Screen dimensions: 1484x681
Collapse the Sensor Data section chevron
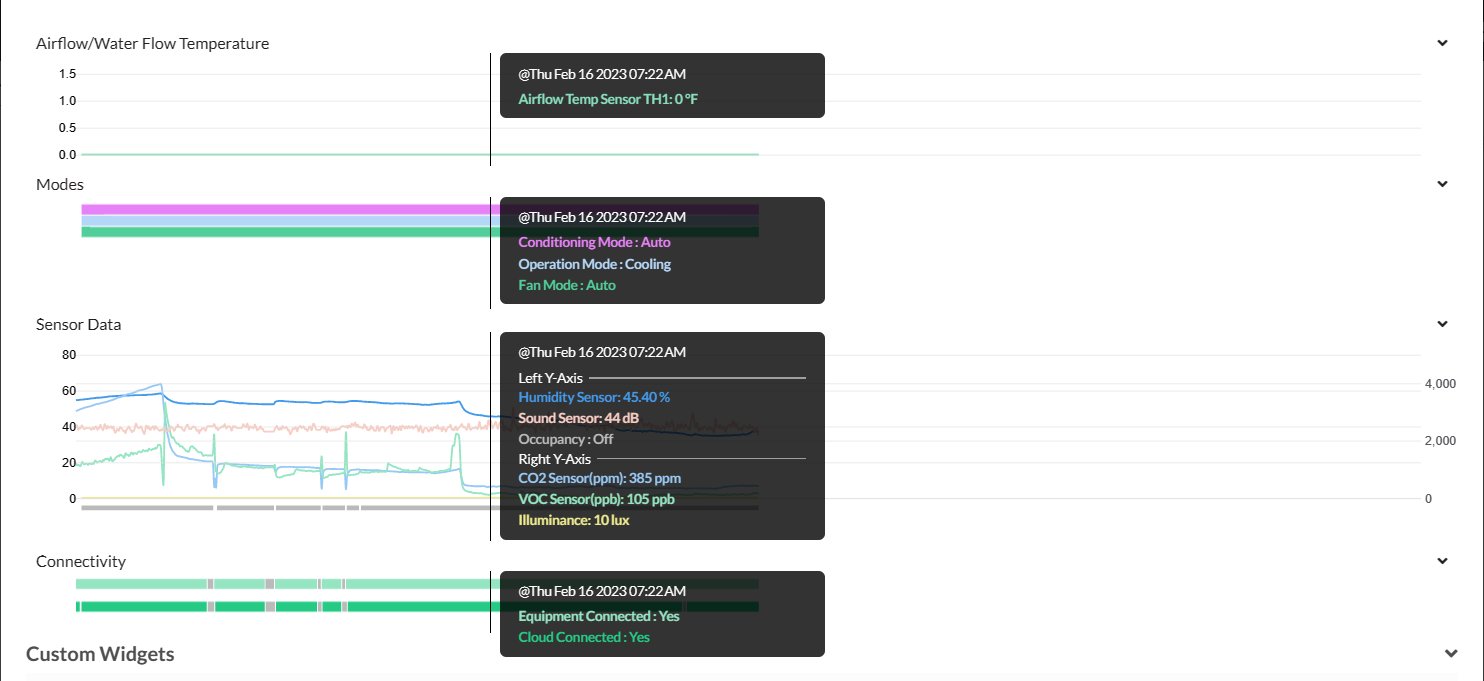(x=1442, y=324)
